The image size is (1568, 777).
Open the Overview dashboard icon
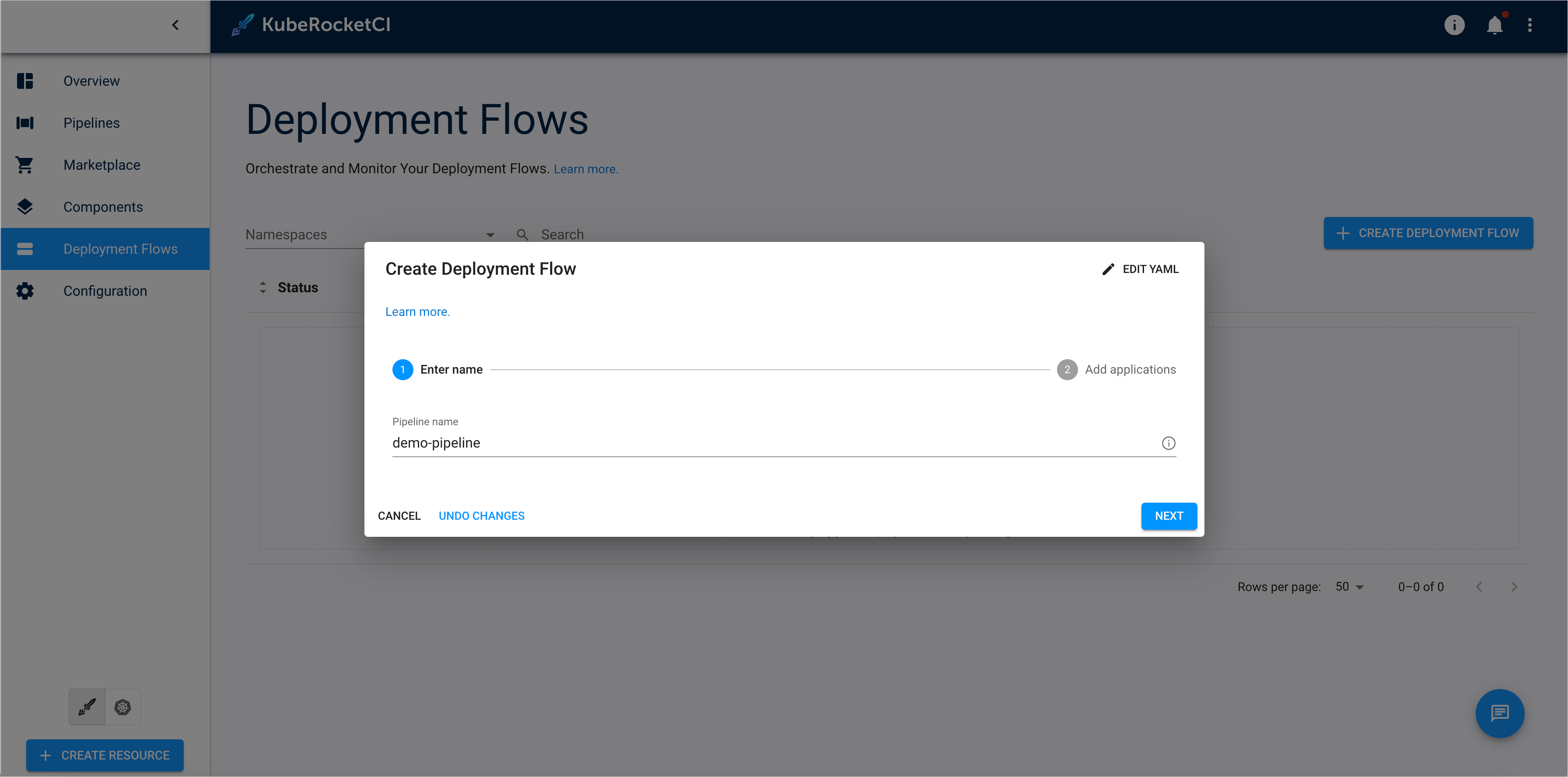pos(24,80)
